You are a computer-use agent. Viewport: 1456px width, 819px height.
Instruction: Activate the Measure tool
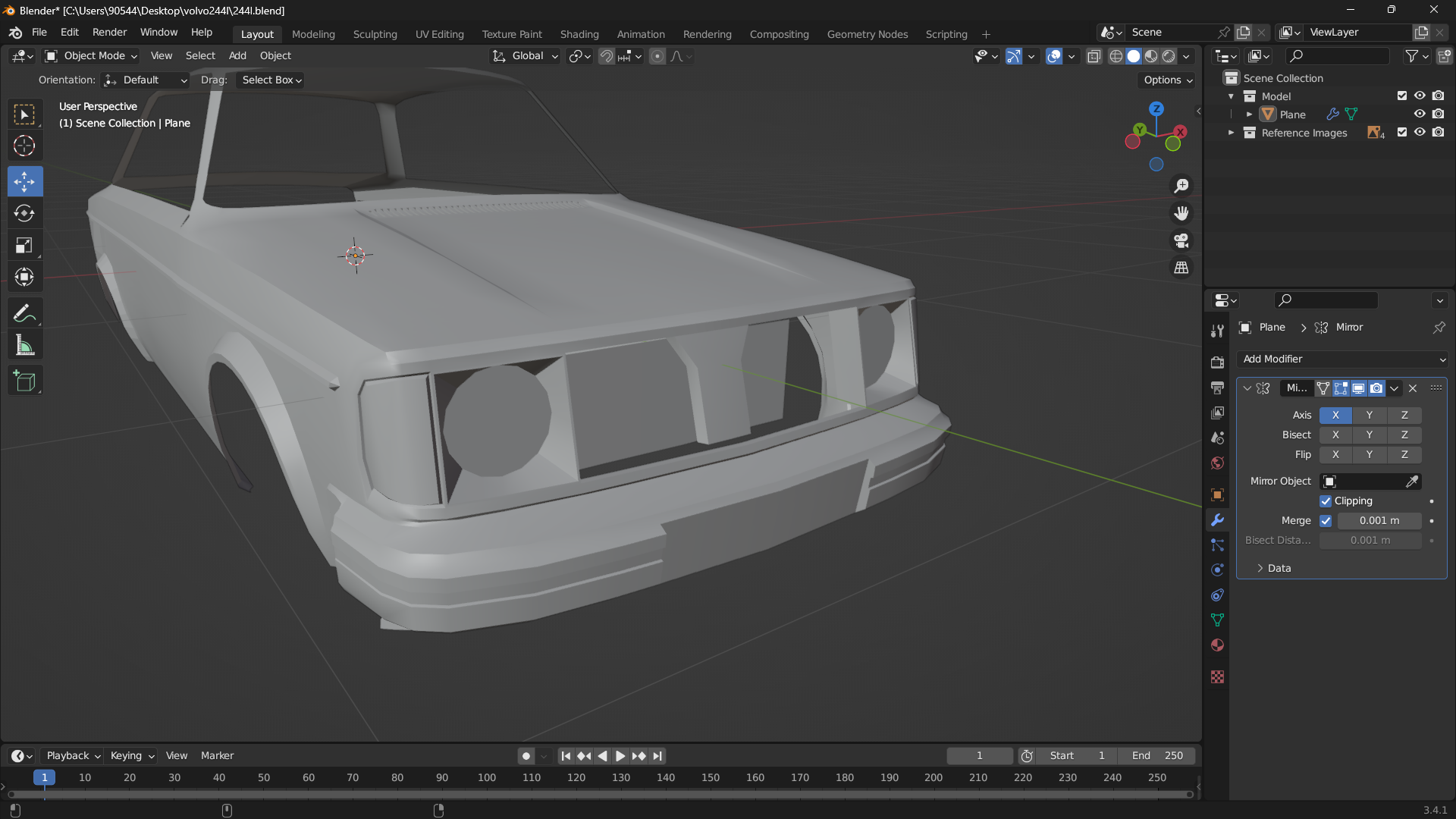point(24,346)
